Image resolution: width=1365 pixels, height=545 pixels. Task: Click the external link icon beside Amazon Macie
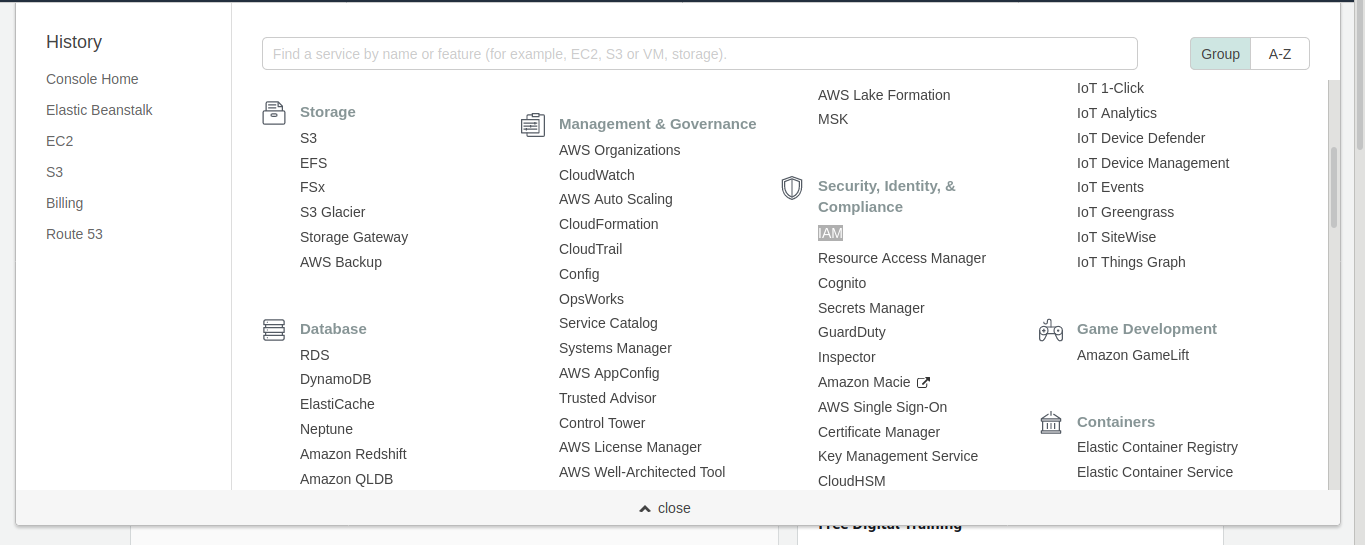[924, 382]
